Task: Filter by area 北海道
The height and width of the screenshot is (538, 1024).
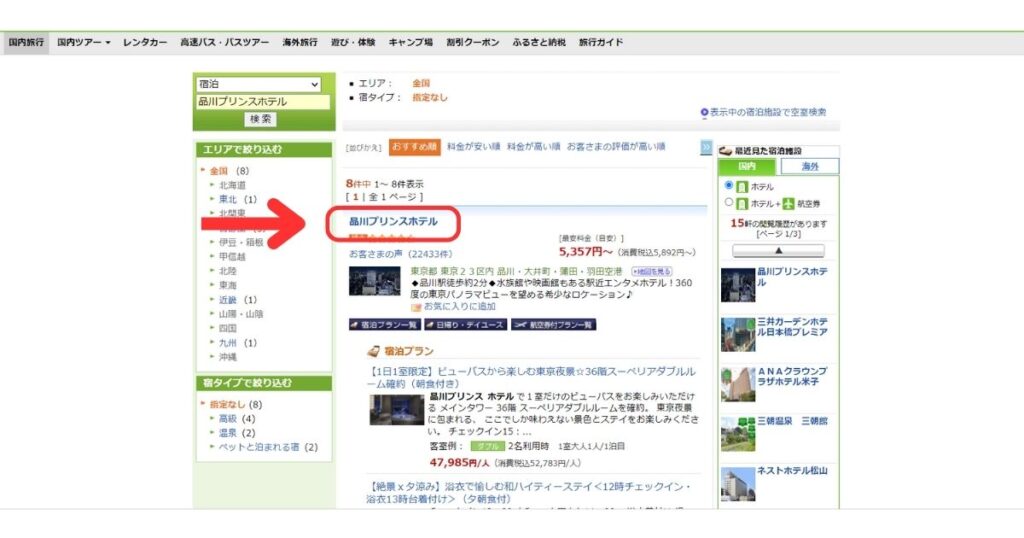Action: coord(232,185)
